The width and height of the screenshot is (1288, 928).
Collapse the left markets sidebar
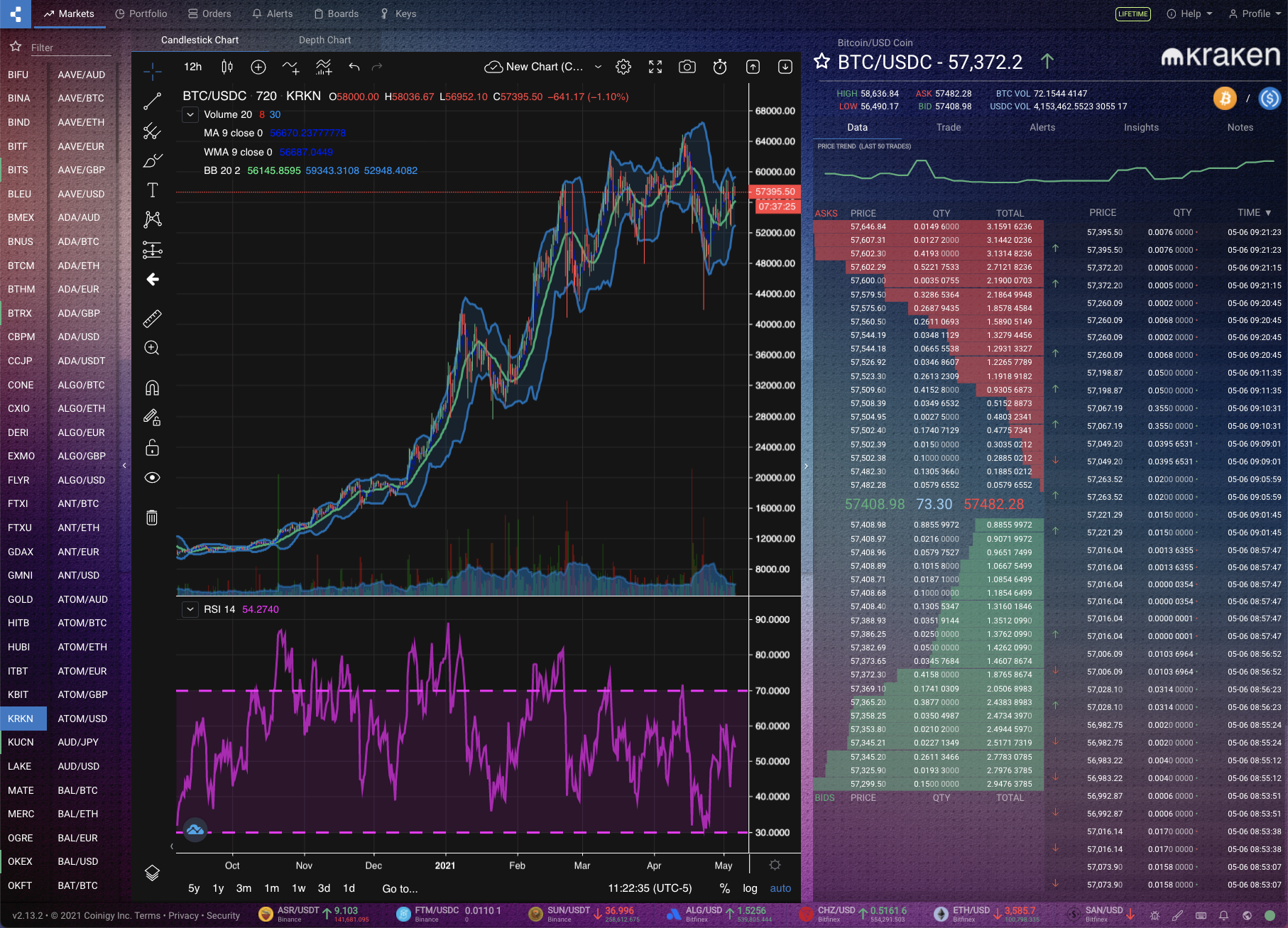[x=124, y=466]
